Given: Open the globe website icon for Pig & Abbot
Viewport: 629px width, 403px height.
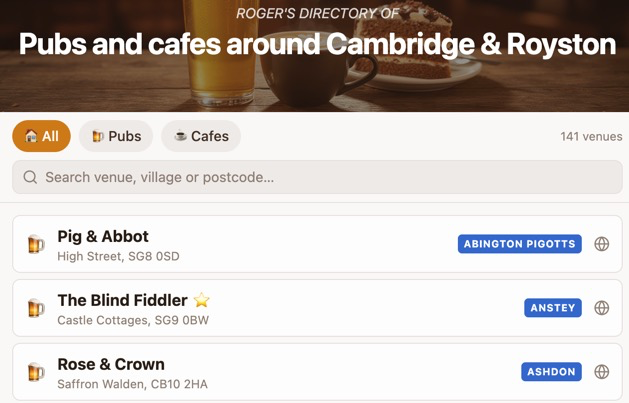Looking at the screenshot, I should pos(601,244).
